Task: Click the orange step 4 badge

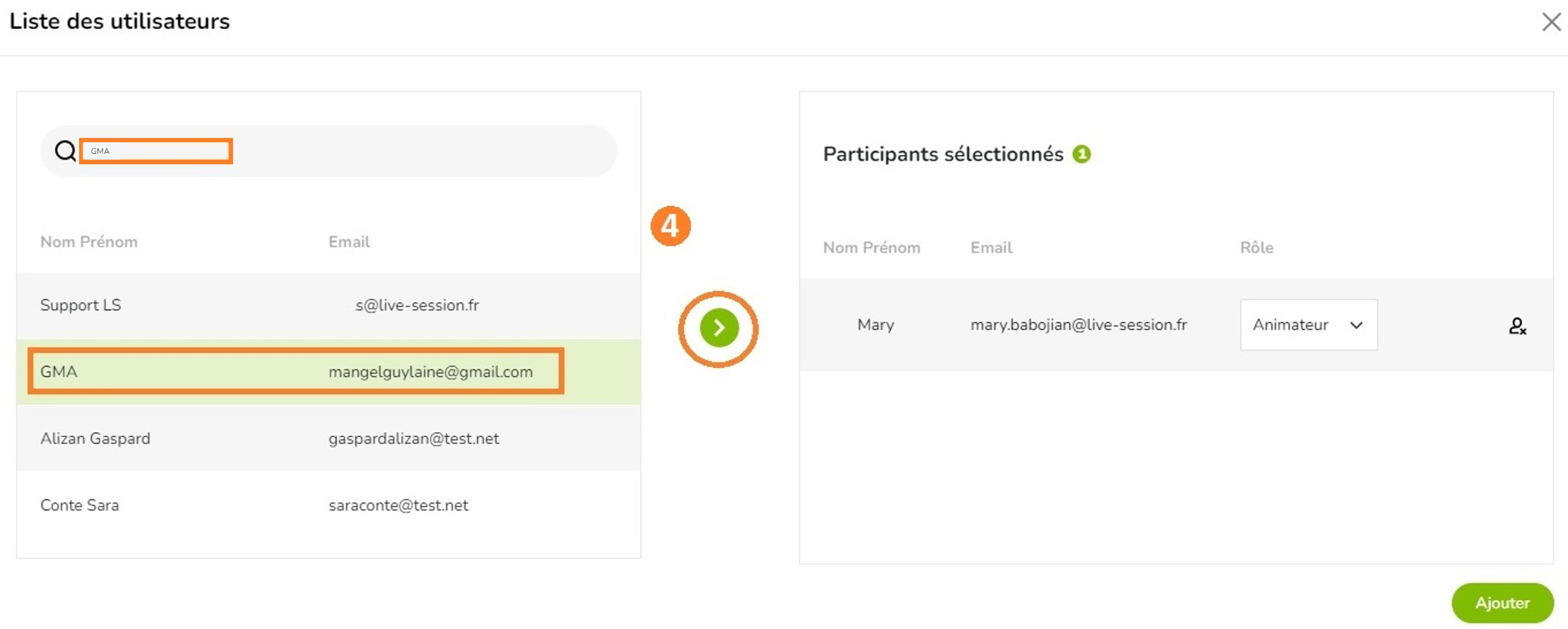Action: [x=670, y=226]
